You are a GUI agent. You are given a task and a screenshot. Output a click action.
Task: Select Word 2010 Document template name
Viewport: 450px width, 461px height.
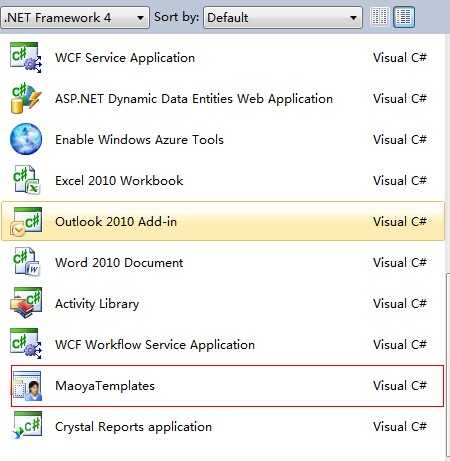coord(119,262)
